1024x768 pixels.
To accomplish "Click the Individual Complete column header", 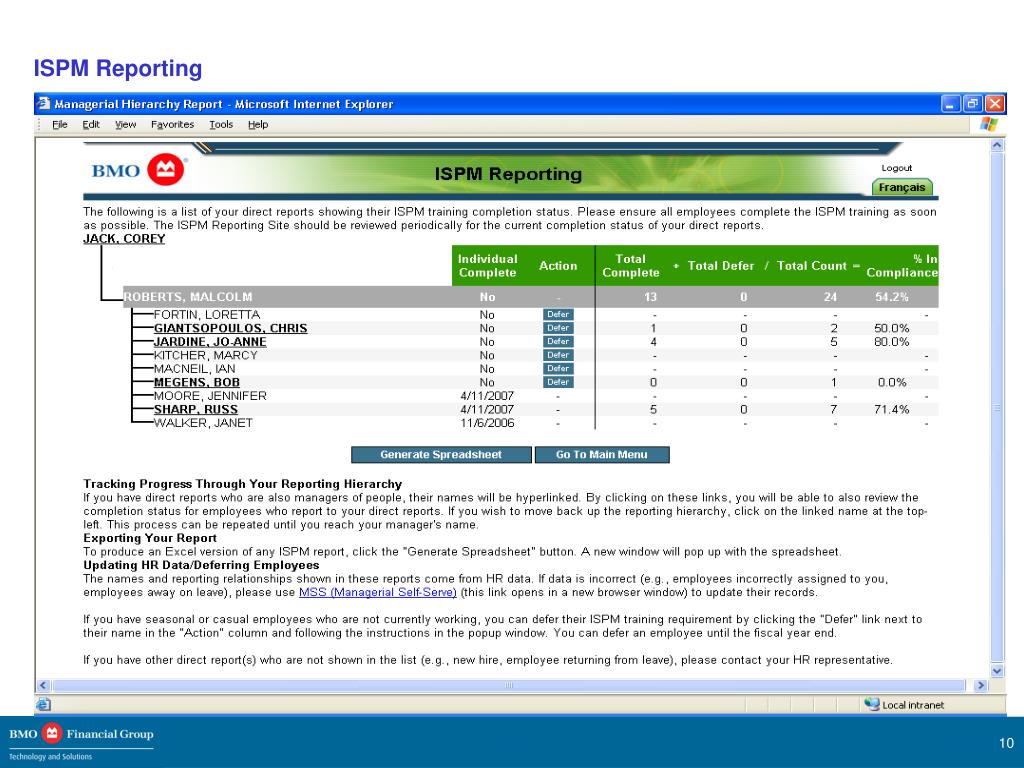I will 488,266.
